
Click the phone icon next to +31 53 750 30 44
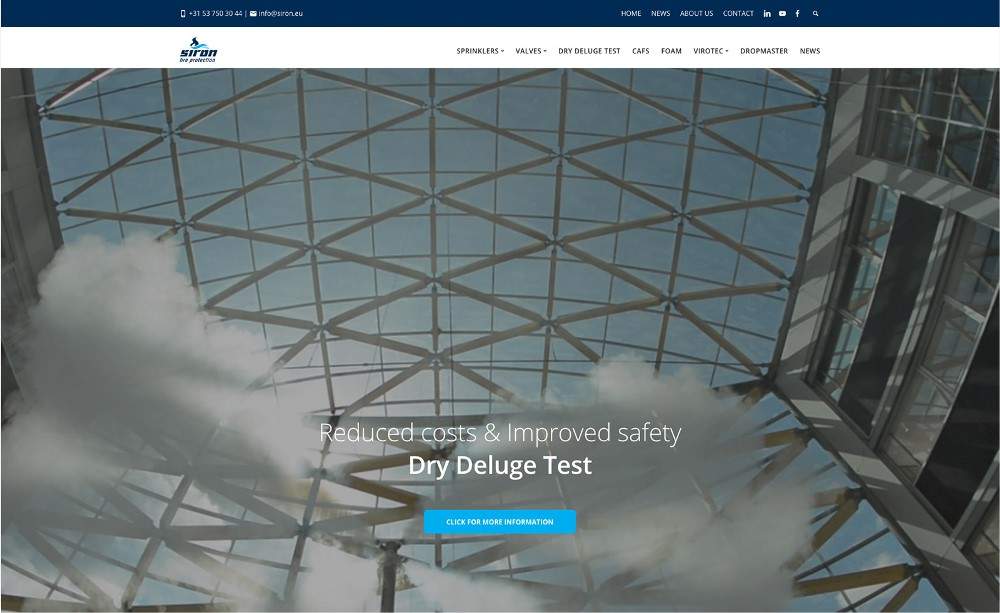click(183, 13)
